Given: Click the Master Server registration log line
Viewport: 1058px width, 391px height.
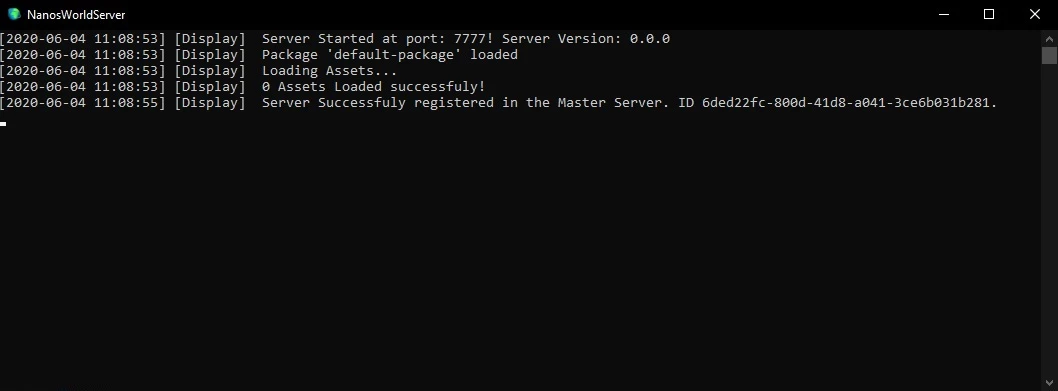Looking at the screenshot, I should tap(499, 103).
